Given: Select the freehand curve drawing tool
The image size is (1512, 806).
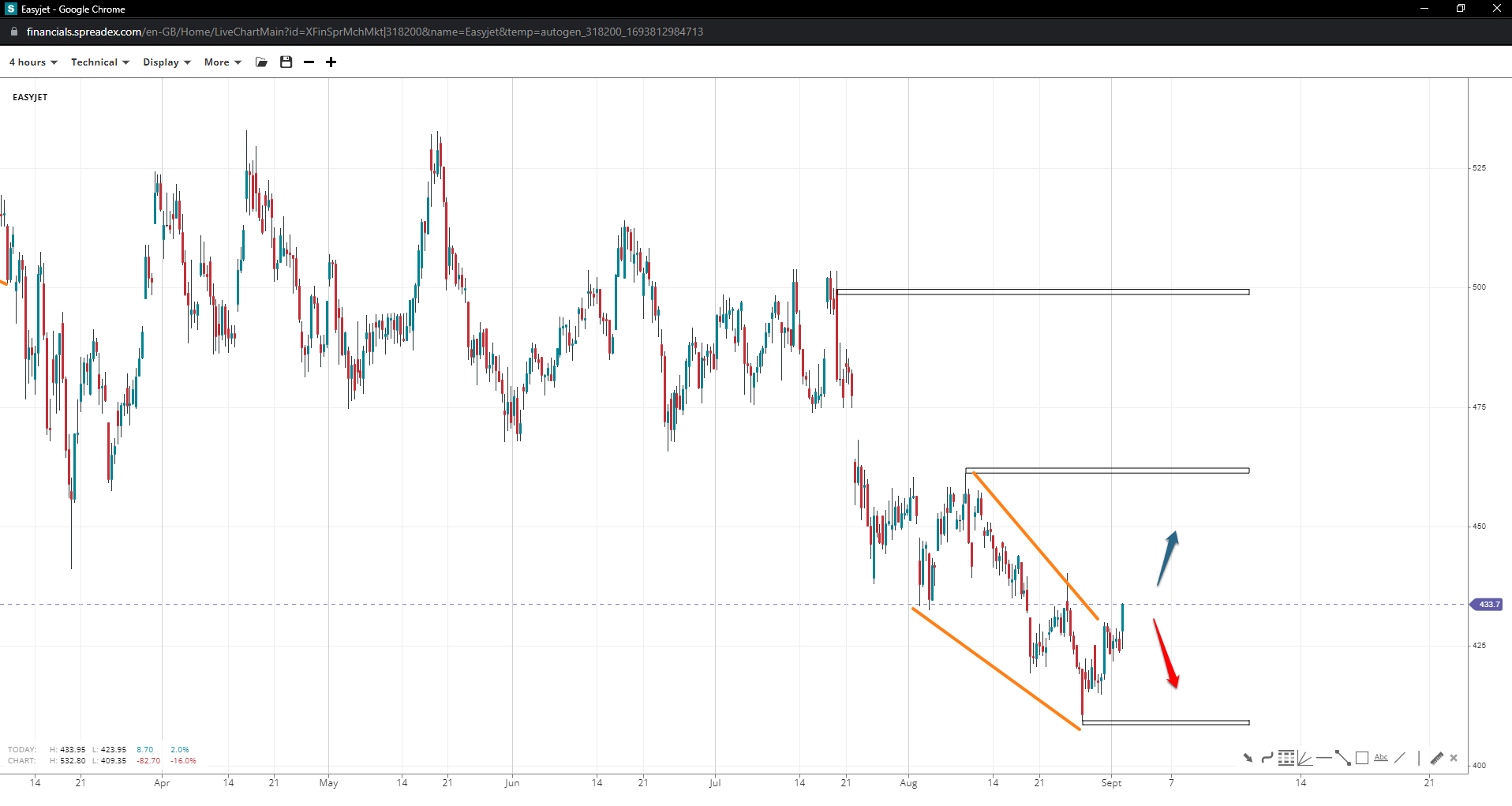Looking at the screenshot, I should (x=1267, y=758).
